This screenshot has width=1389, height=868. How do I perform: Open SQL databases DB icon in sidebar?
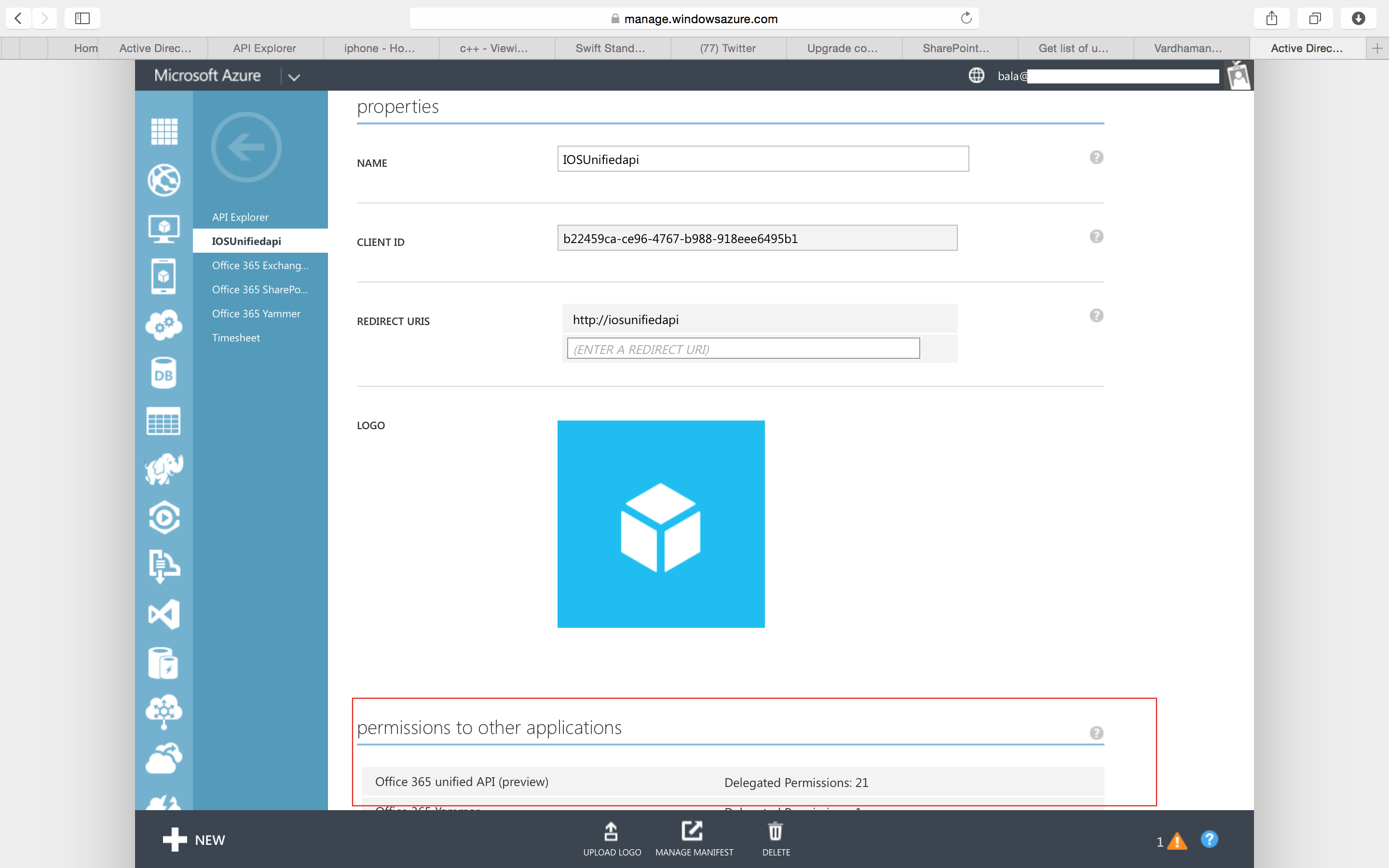(x=163, y=374)
